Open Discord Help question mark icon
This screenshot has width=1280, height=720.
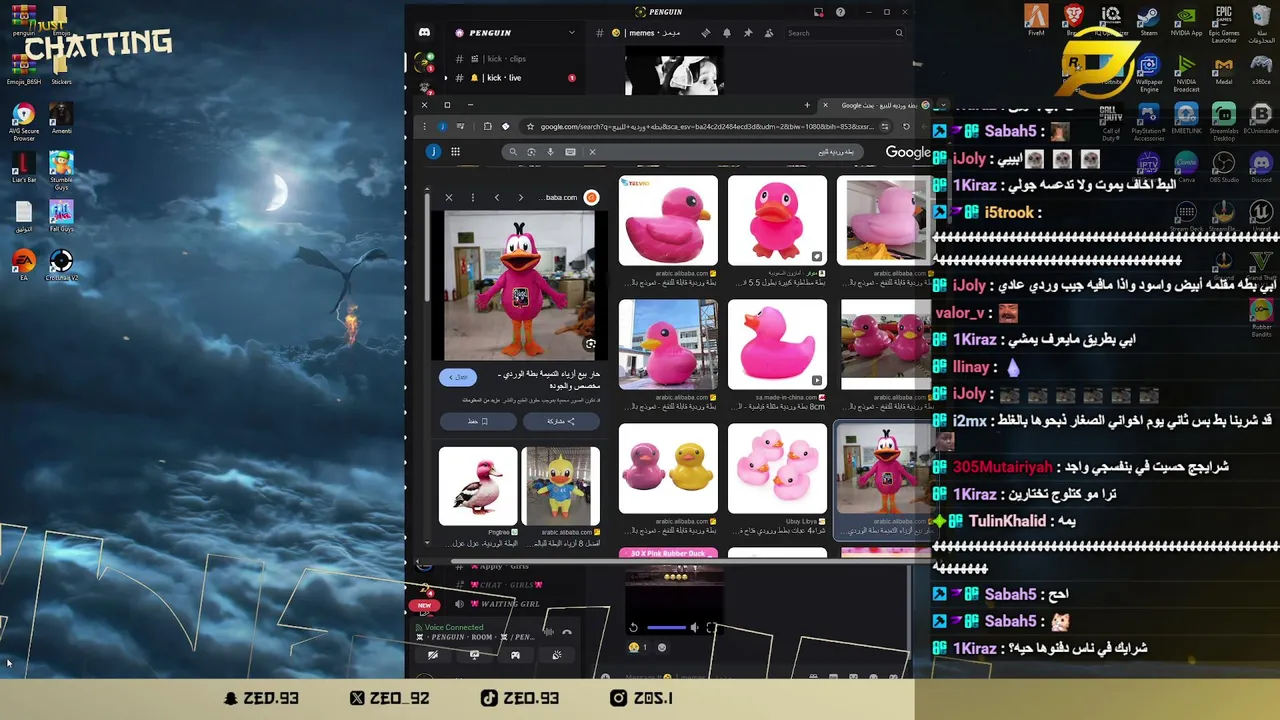840,12
